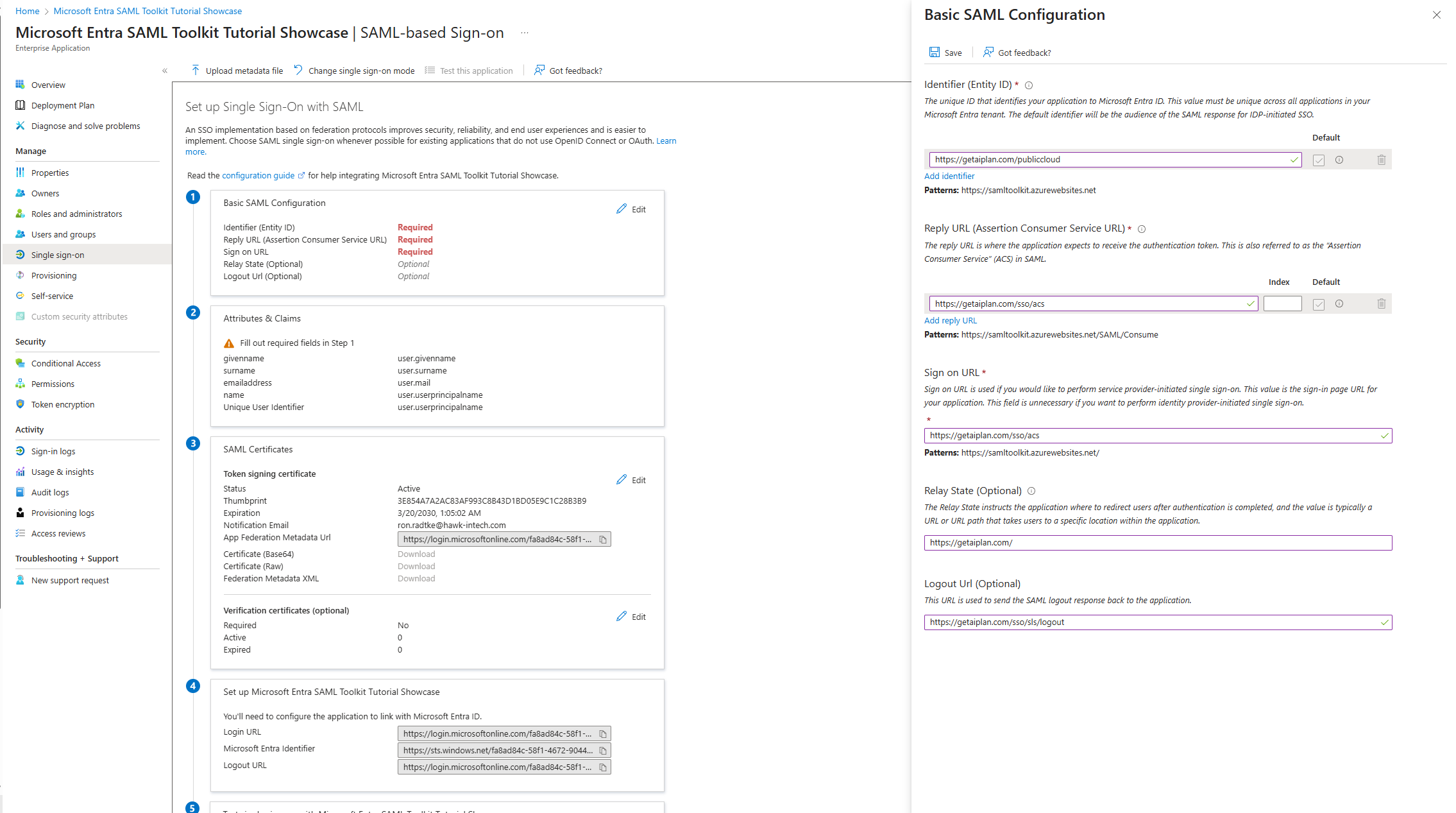Open Provisioning in the sidebar menu
1456x813 pixels.
coord(54,275)
